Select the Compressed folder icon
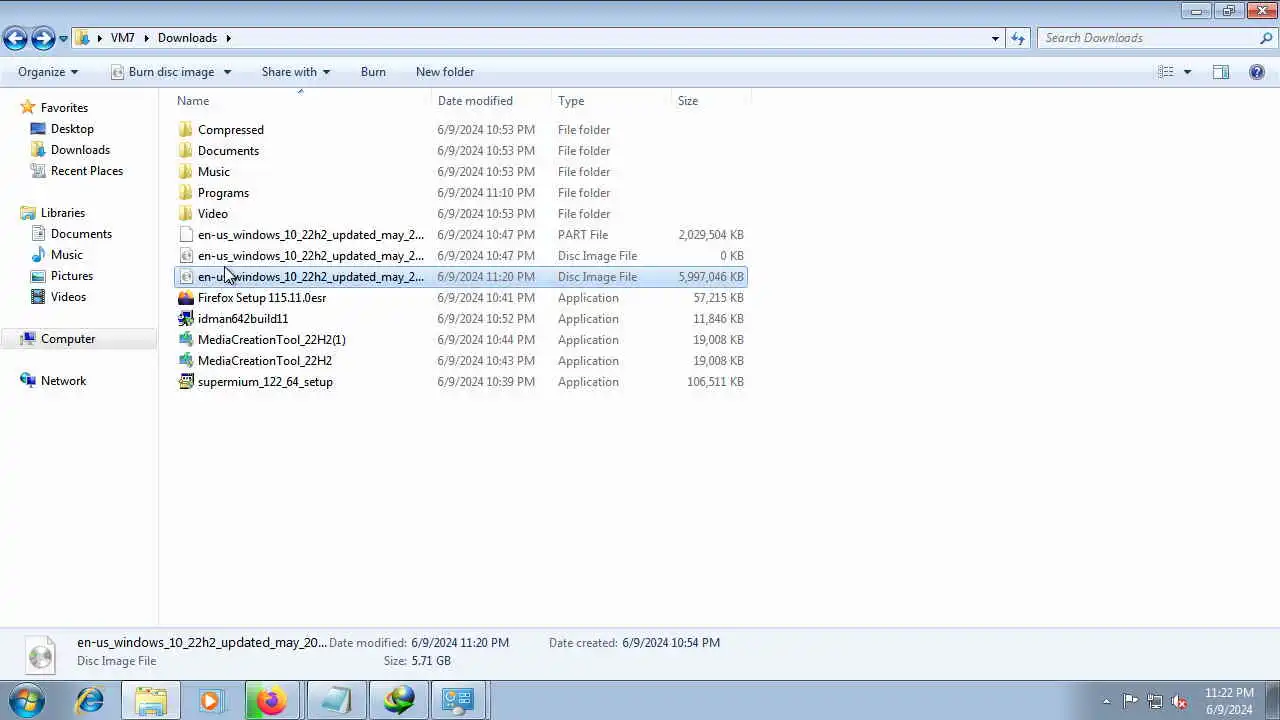The width and height of the screenshot is (1280, 720). 186,130
